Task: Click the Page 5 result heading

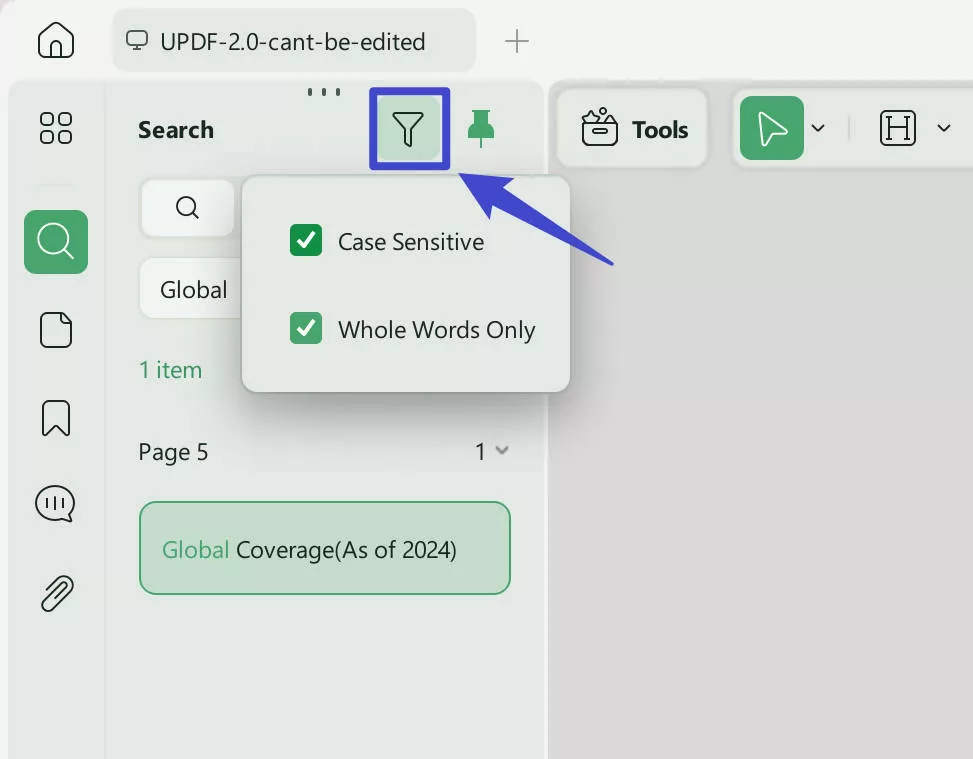Action: point(173,452)
